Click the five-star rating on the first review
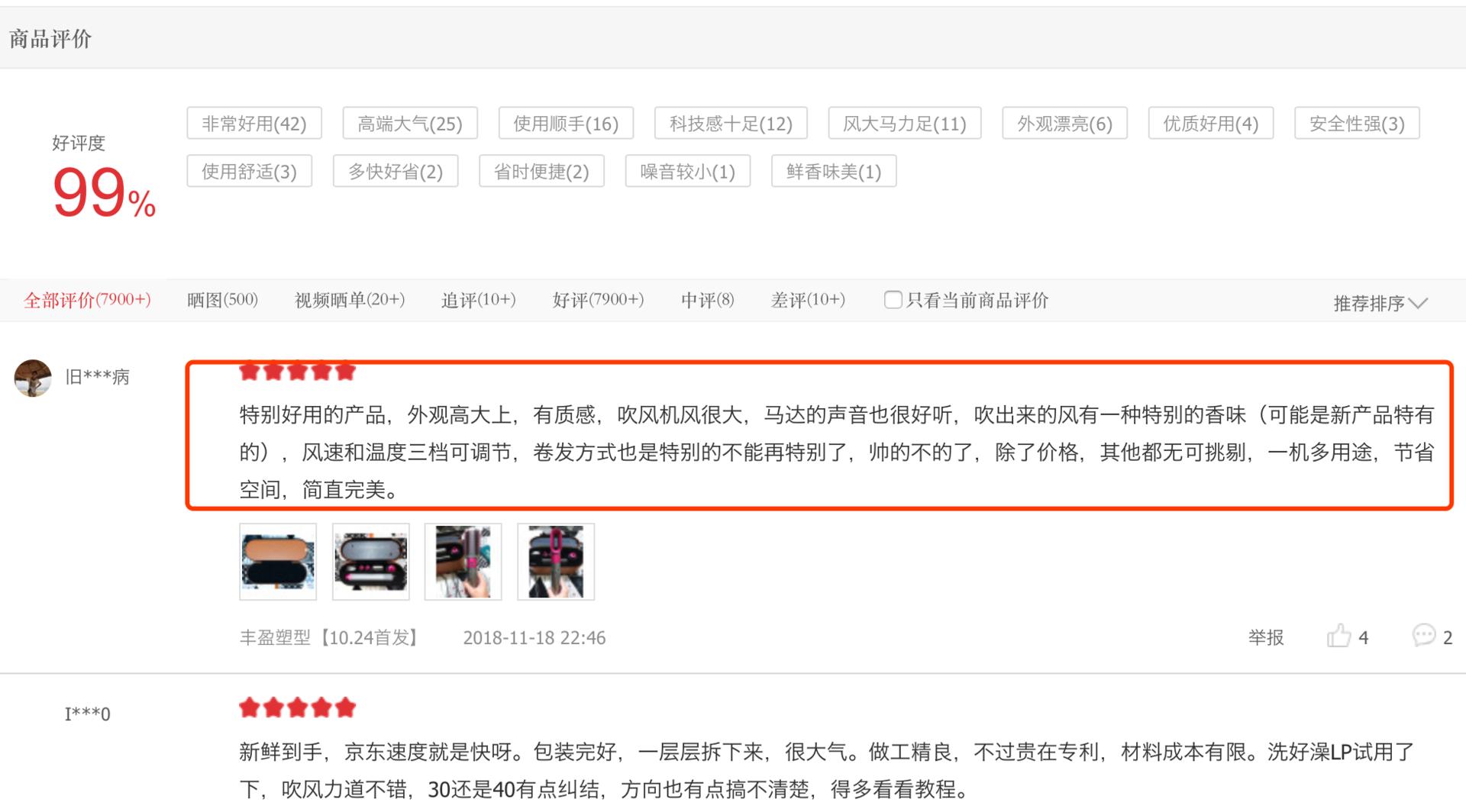The width and height of the screenshot is (1466, 812). [297, 372]
